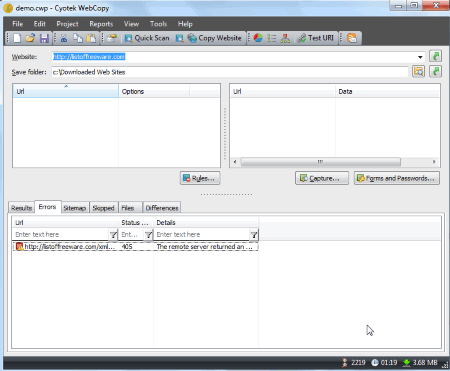The width and height of the screenshot is (450, 371).
Task: Cut selection with the scissors icon
Action: pyautogui.click(x=64, y=38)
